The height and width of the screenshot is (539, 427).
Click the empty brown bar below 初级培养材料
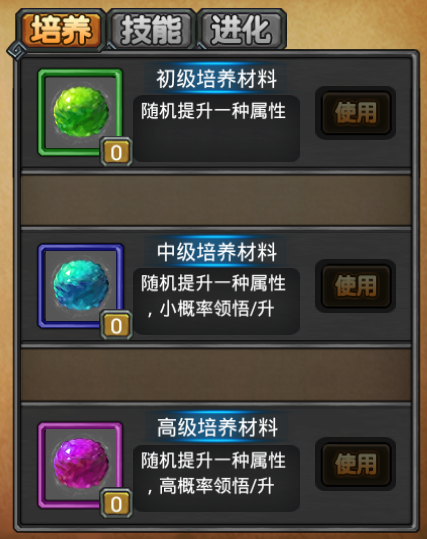(x=216, y=200)
